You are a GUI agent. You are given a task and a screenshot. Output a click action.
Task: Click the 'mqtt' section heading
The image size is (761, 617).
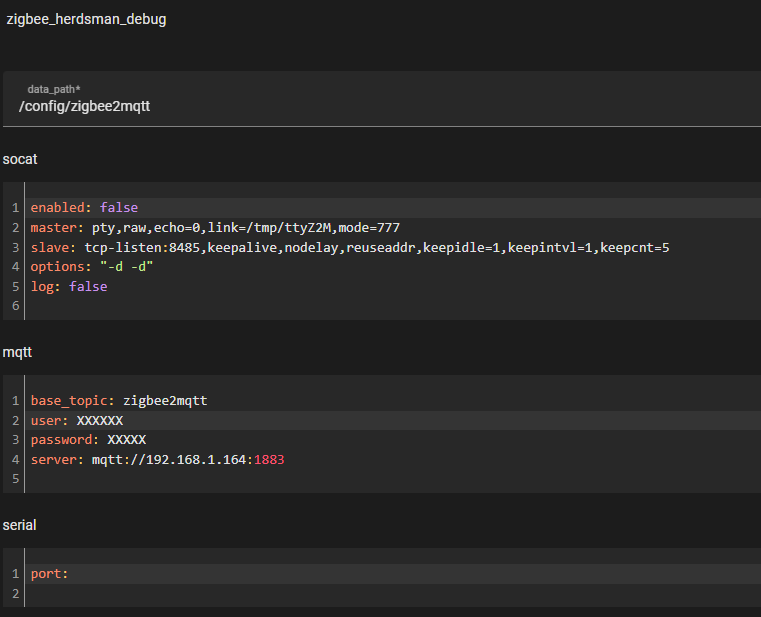pyautogui.click(x=19, y=353)
